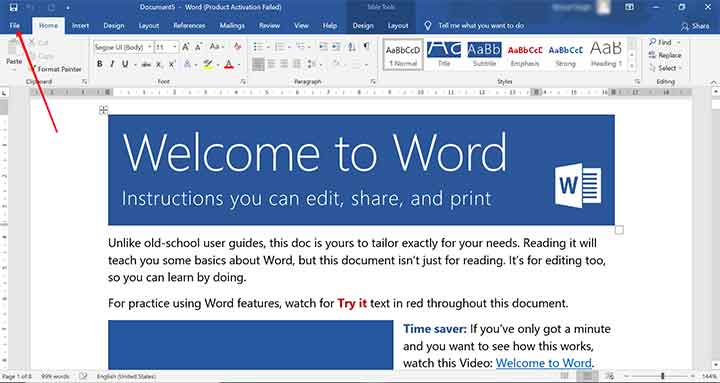
Task: Click the tab selector at ruler corner
Action: [4, 93]
